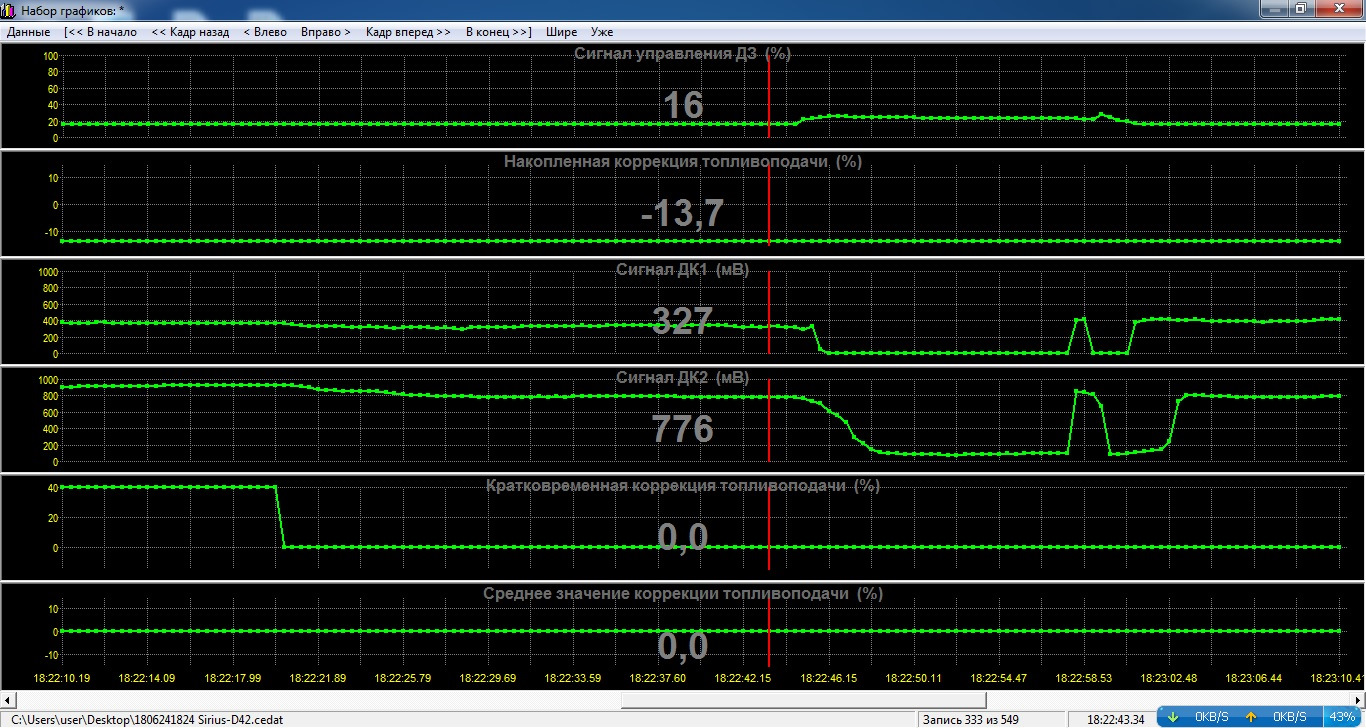Go one frame back with Кадр назад
The image size is (1366, 728).
click(190, 32)
